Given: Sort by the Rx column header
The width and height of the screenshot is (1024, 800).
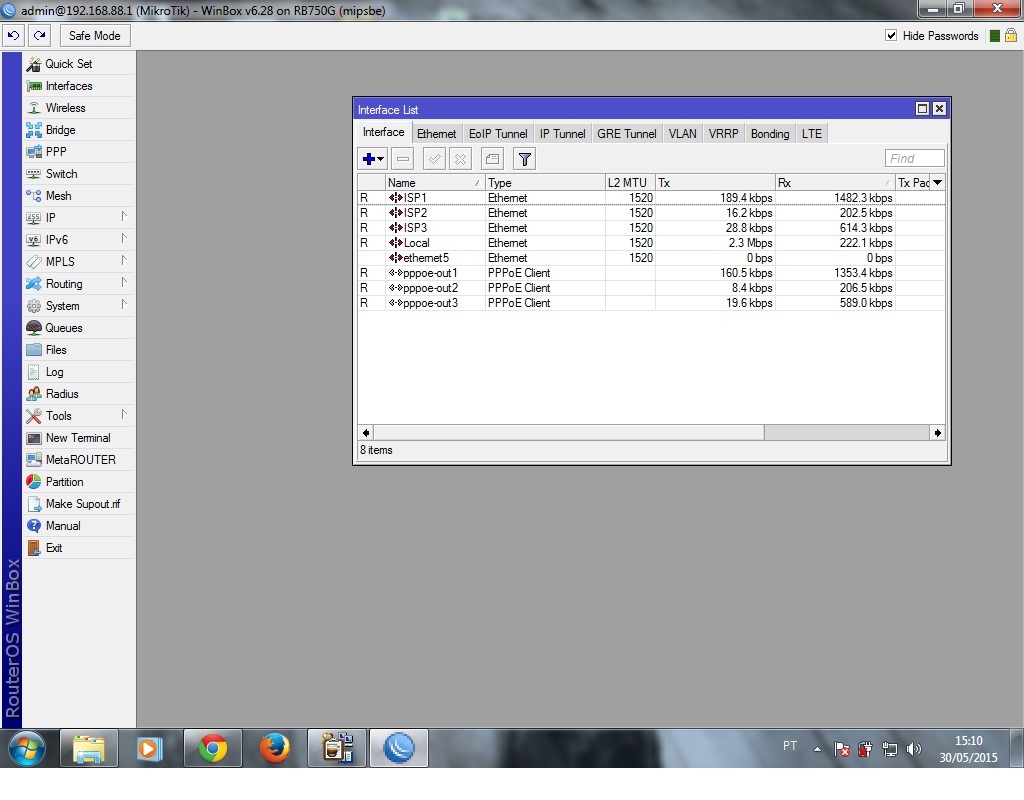Looking at the screenshot, I should click(835, 183).
